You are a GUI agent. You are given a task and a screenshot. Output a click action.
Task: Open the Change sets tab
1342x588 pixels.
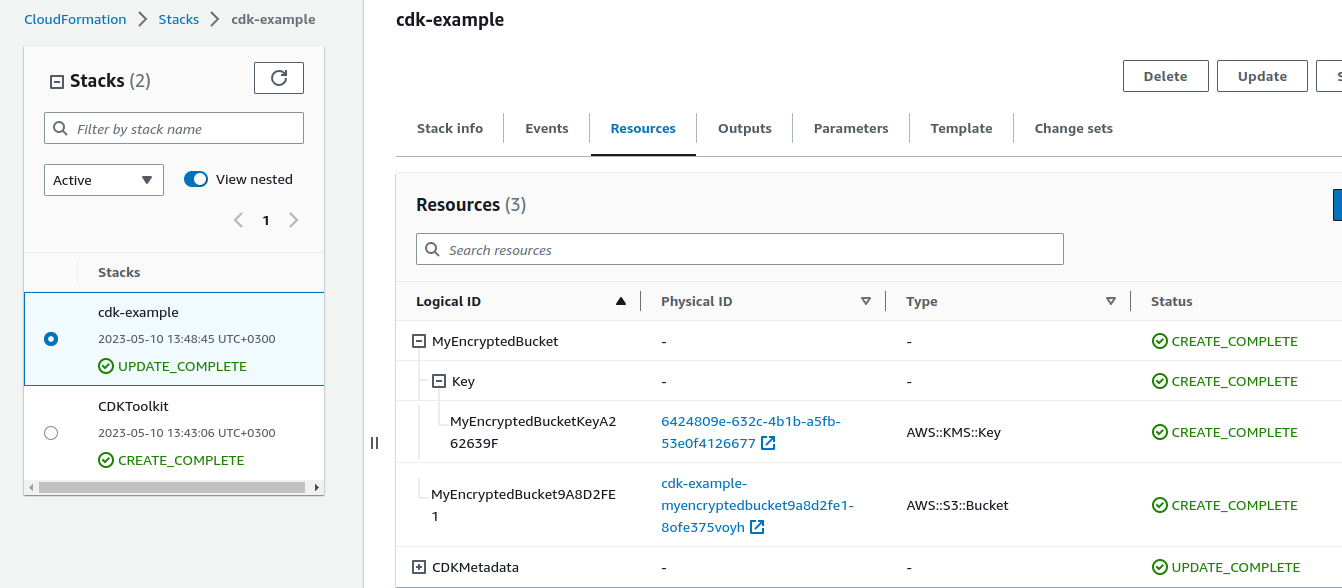[1074, 128]
